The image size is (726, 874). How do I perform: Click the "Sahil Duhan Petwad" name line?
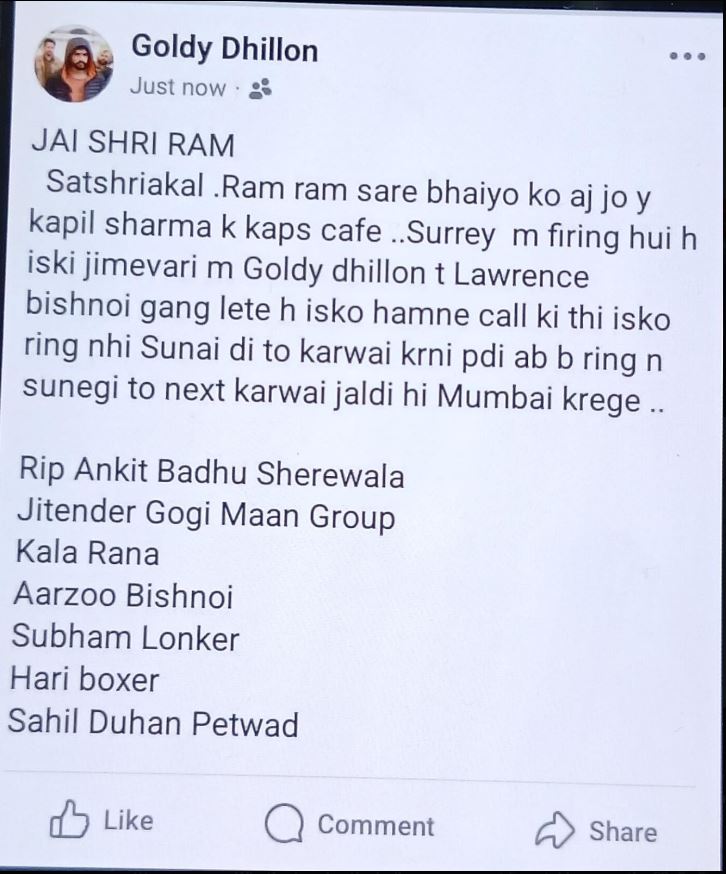[x=153, y=722]
